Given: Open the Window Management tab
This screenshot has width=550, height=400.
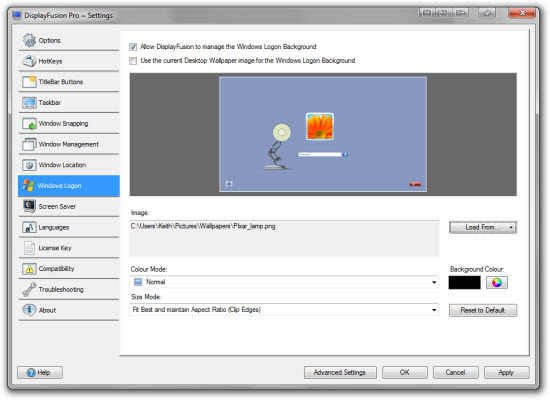Looking at the screenshot, I should (x=69, y=144).
